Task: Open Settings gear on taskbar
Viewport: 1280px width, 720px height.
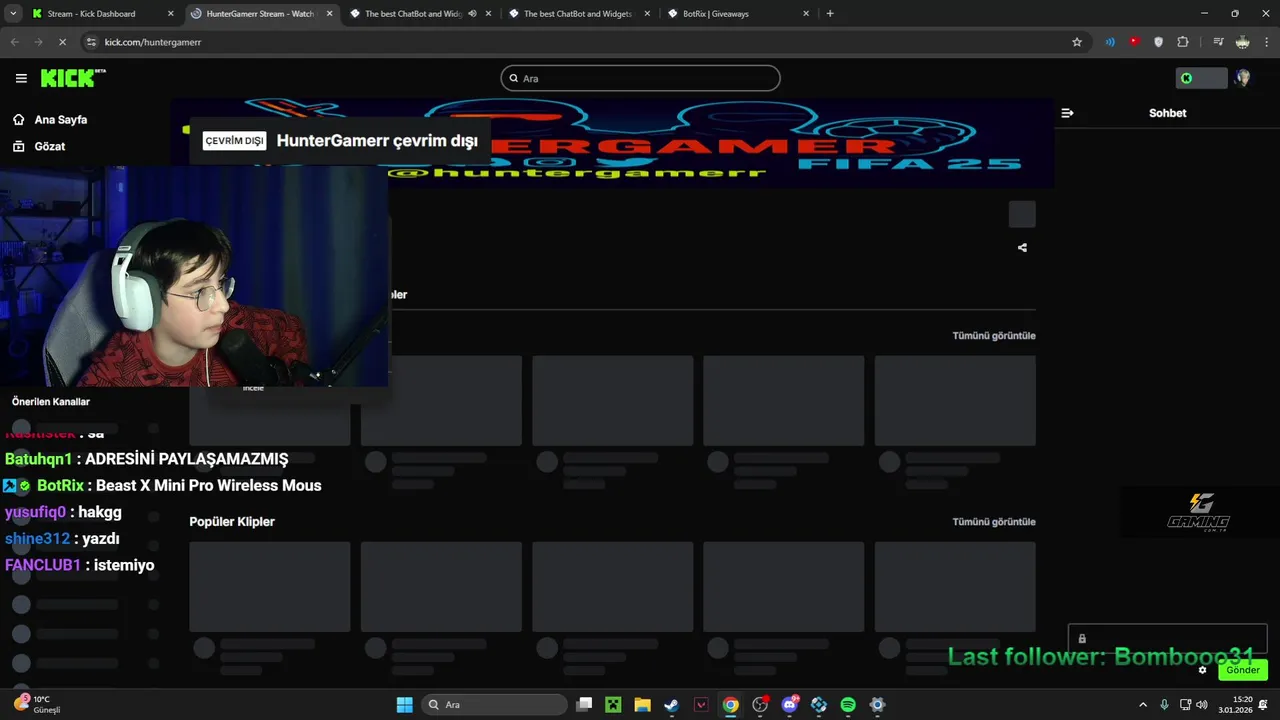Action: [877, 705]
